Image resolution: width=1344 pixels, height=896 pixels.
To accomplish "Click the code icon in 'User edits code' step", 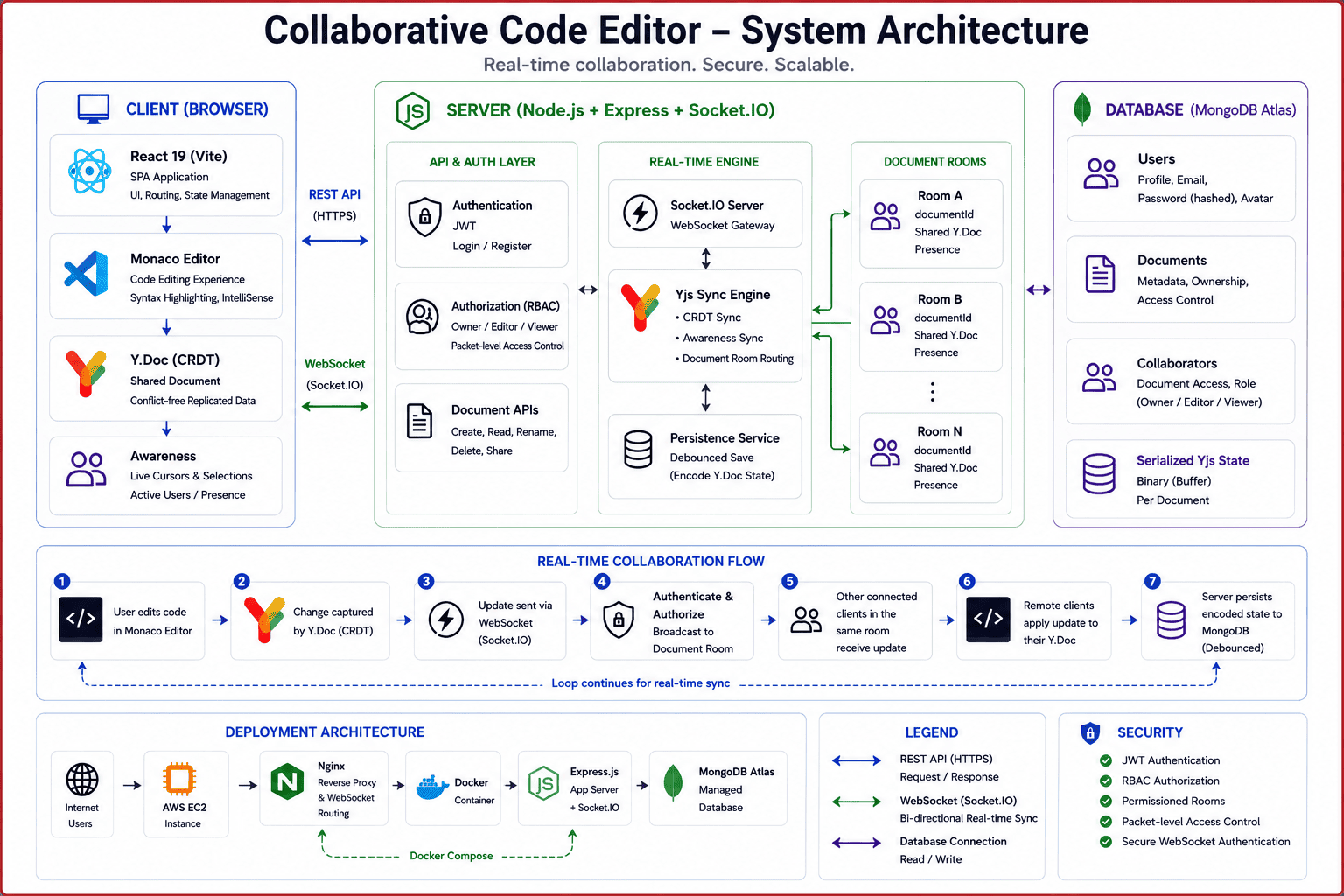I will point(80,619).
